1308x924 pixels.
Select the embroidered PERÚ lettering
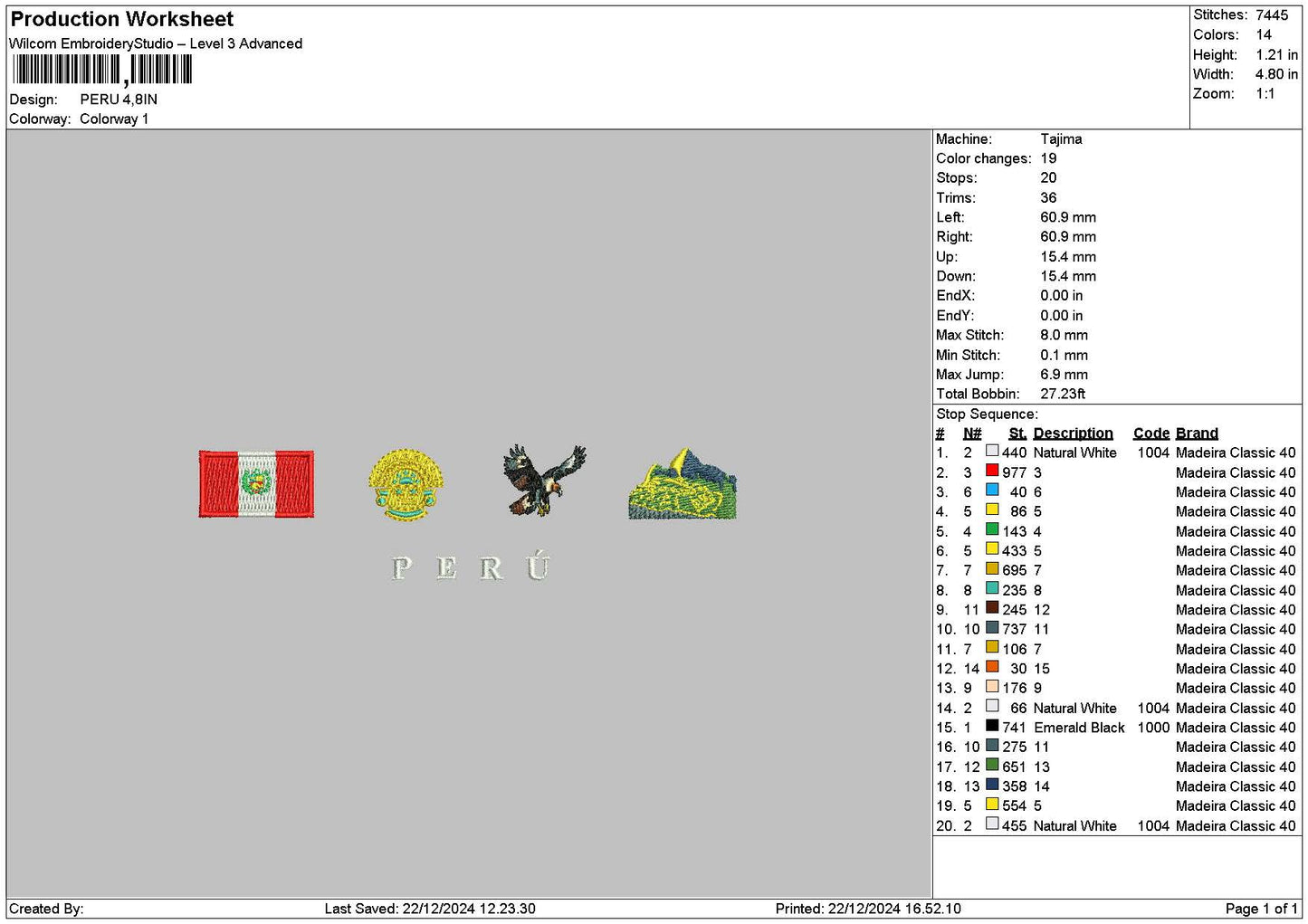471,566
